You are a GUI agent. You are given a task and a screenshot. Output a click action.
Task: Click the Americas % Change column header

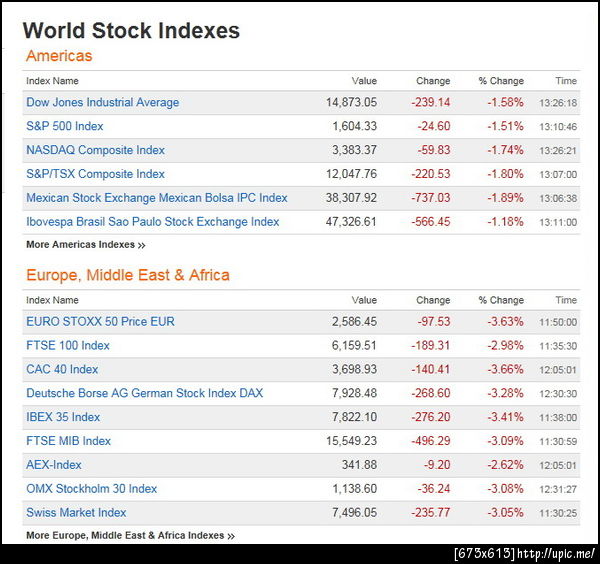pyautogui.click(x=500, y=81)
